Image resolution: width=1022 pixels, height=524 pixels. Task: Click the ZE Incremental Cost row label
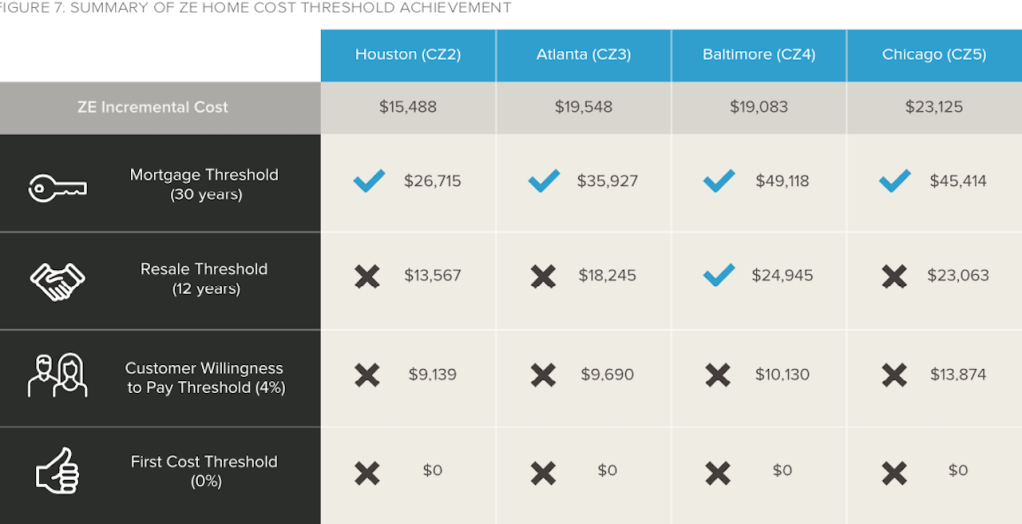click(x=153, y=107)
